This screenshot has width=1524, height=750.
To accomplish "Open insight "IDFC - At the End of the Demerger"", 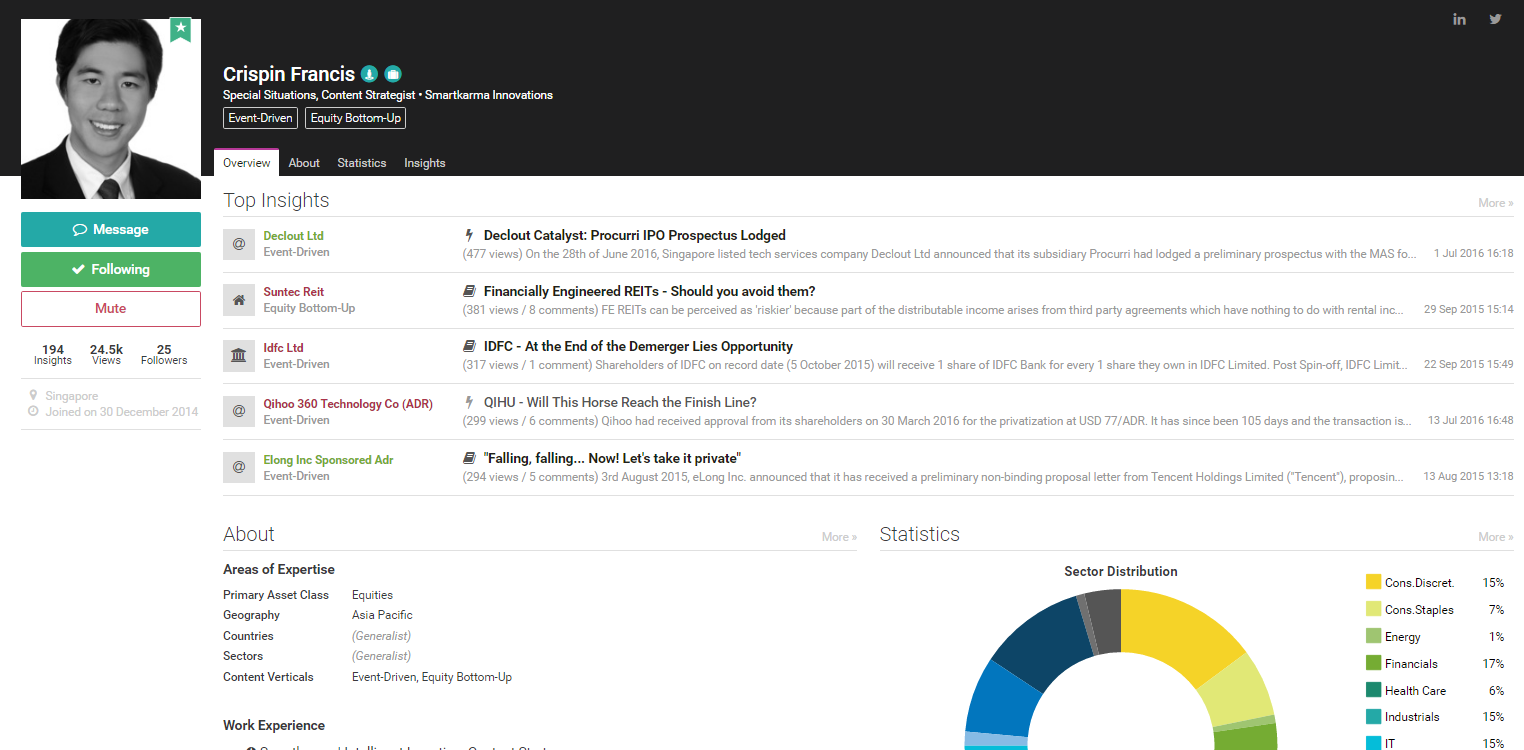I will (638, 347).
